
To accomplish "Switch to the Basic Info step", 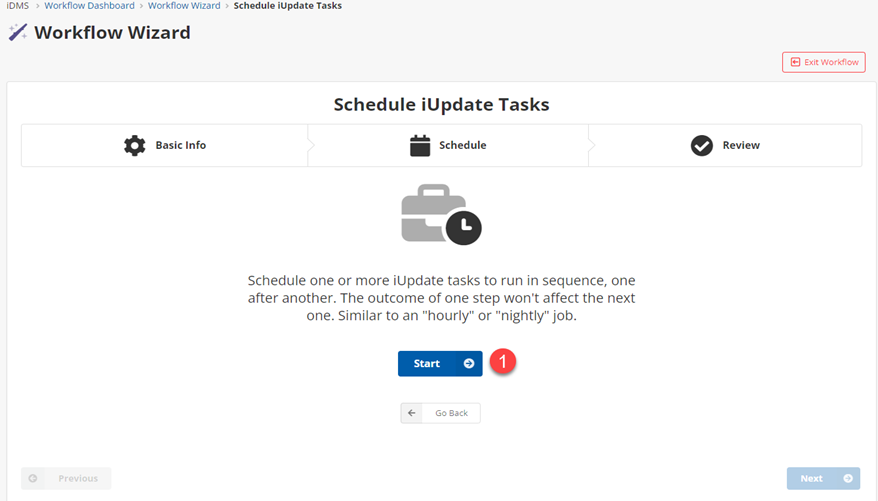I will click(x=180, y=145).
